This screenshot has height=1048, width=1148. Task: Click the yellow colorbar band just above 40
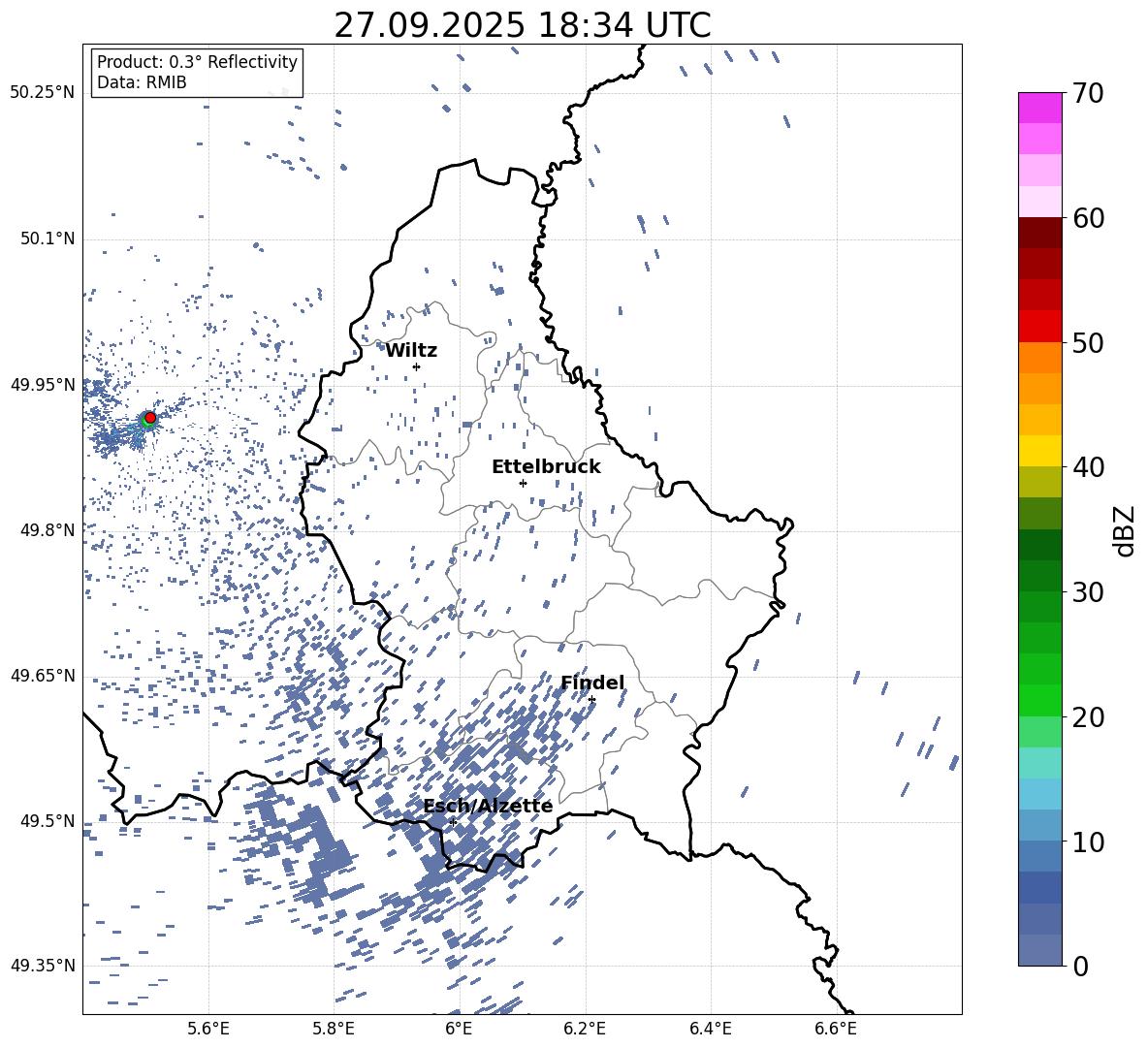click(1039, 452)
